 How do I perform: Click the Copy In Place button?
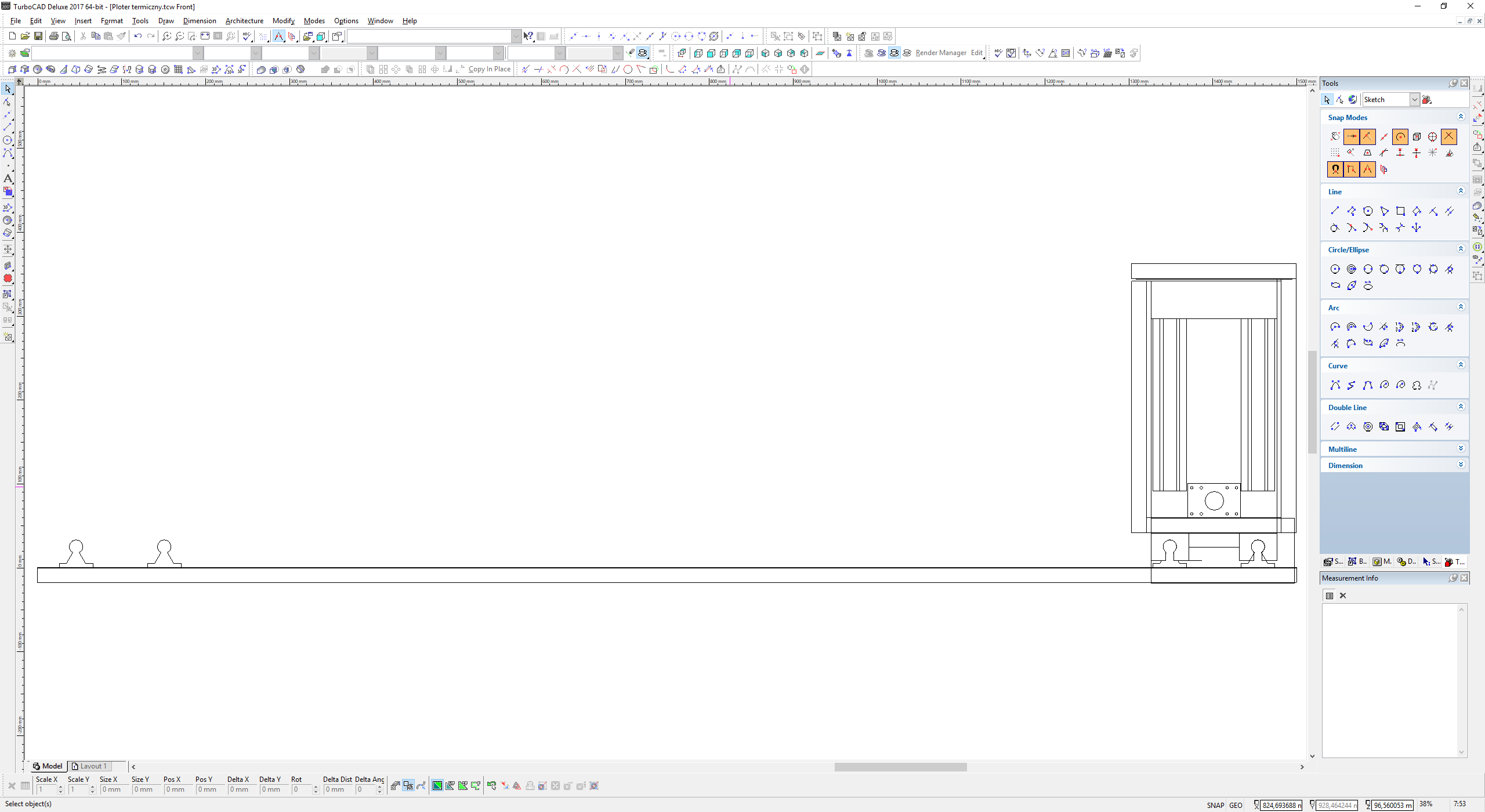(489, 69)
